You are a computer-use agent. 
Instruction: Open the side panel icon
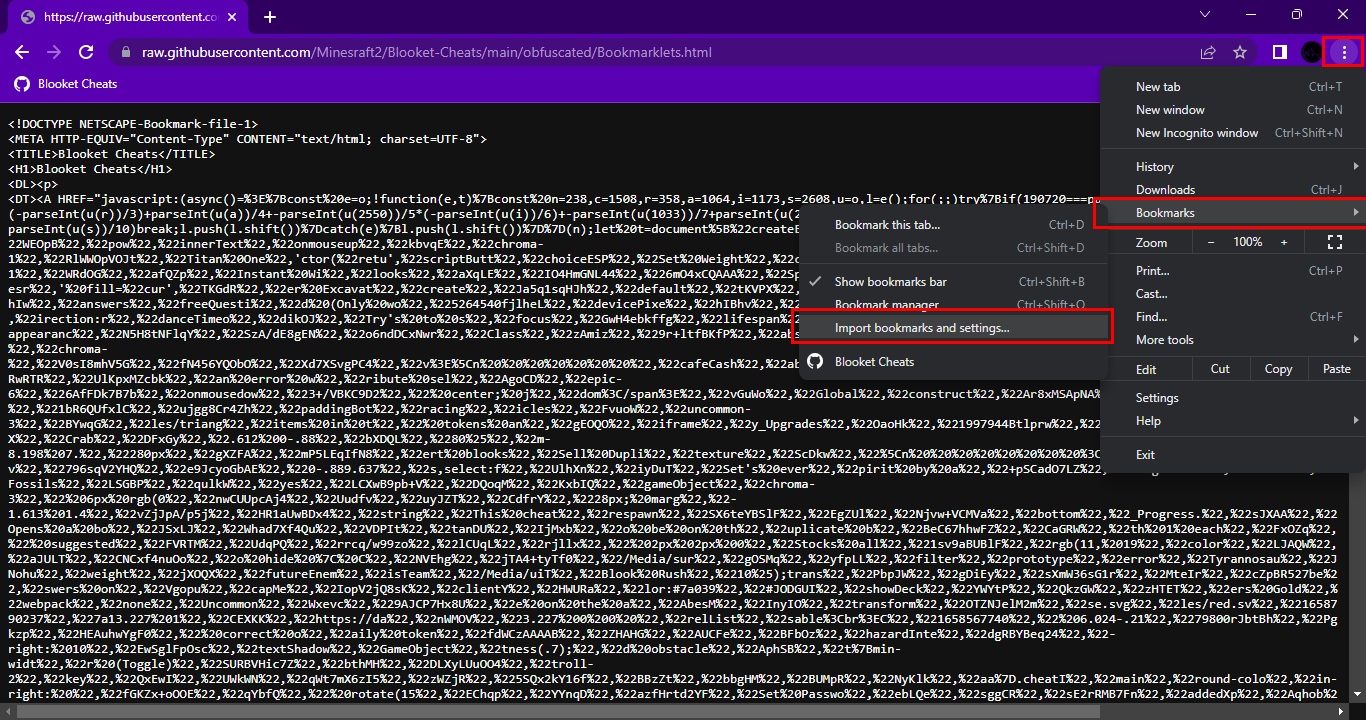point(1279,52)
